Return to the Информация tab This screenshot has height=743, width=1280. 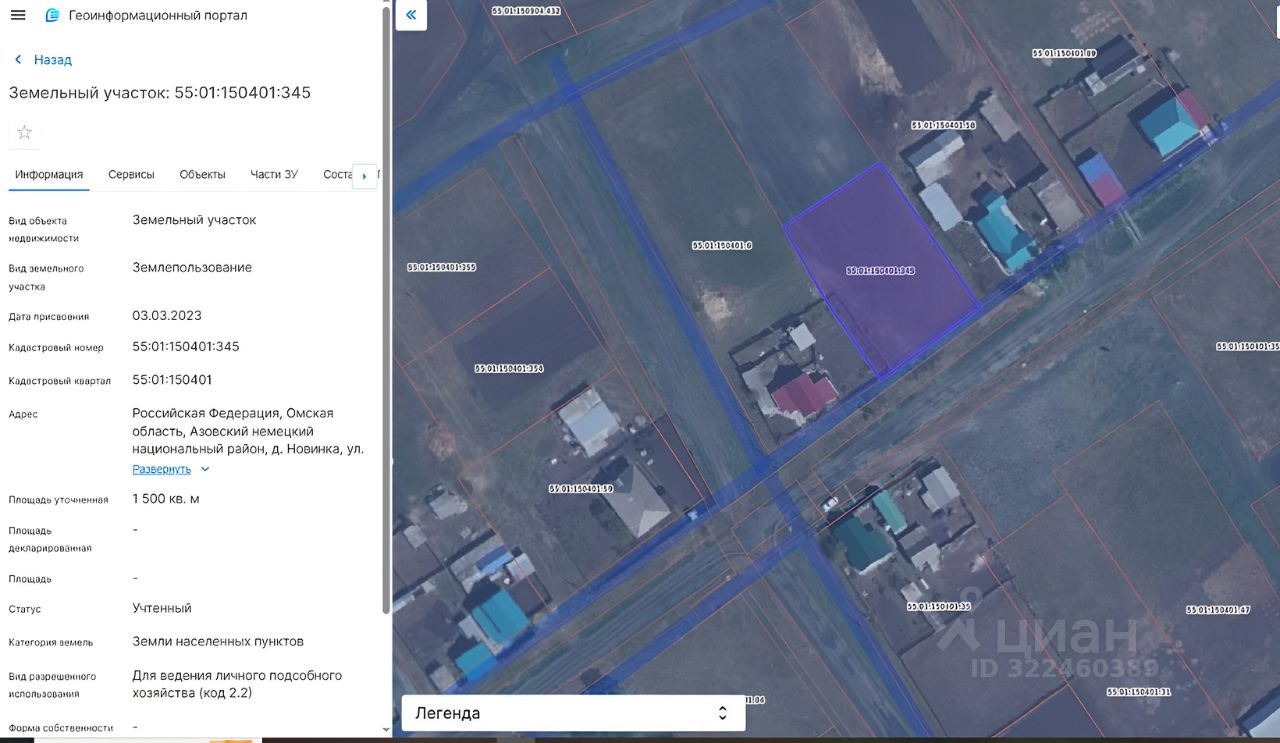click(49, 174)
